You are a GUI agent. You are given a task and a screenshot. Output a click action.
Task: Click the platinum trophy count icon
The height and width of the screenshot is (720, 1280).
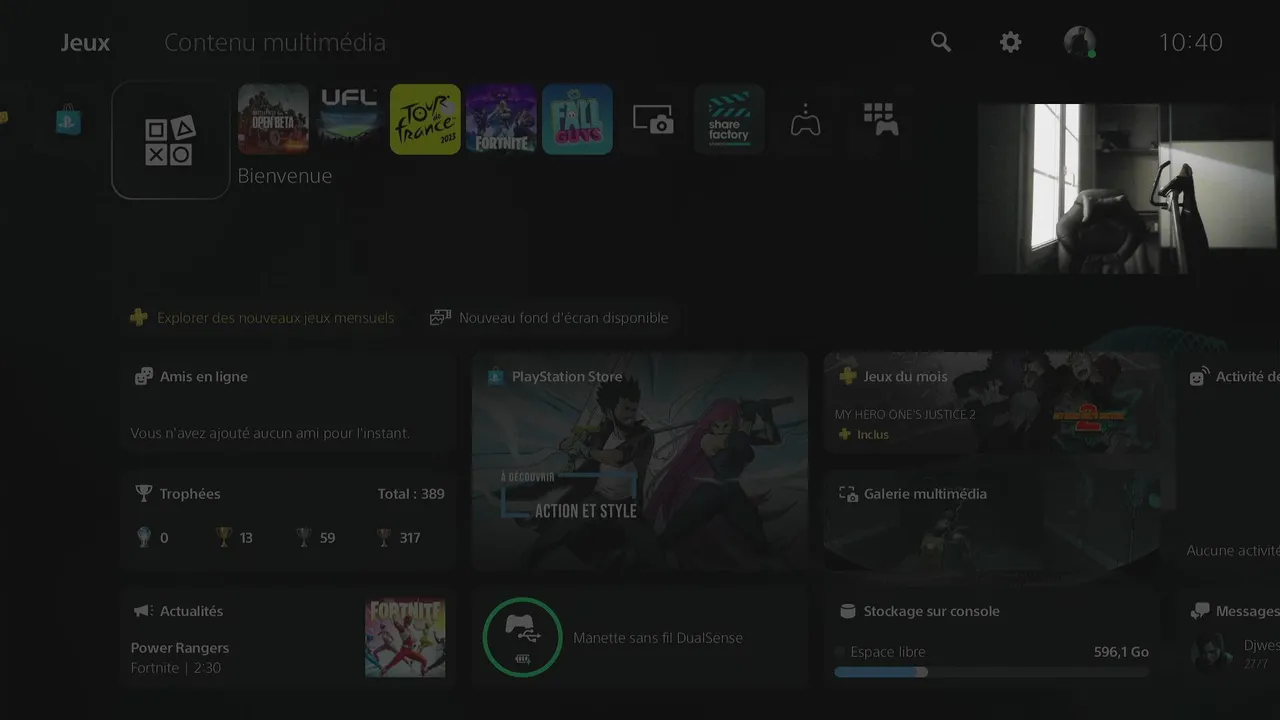point(143,537)
